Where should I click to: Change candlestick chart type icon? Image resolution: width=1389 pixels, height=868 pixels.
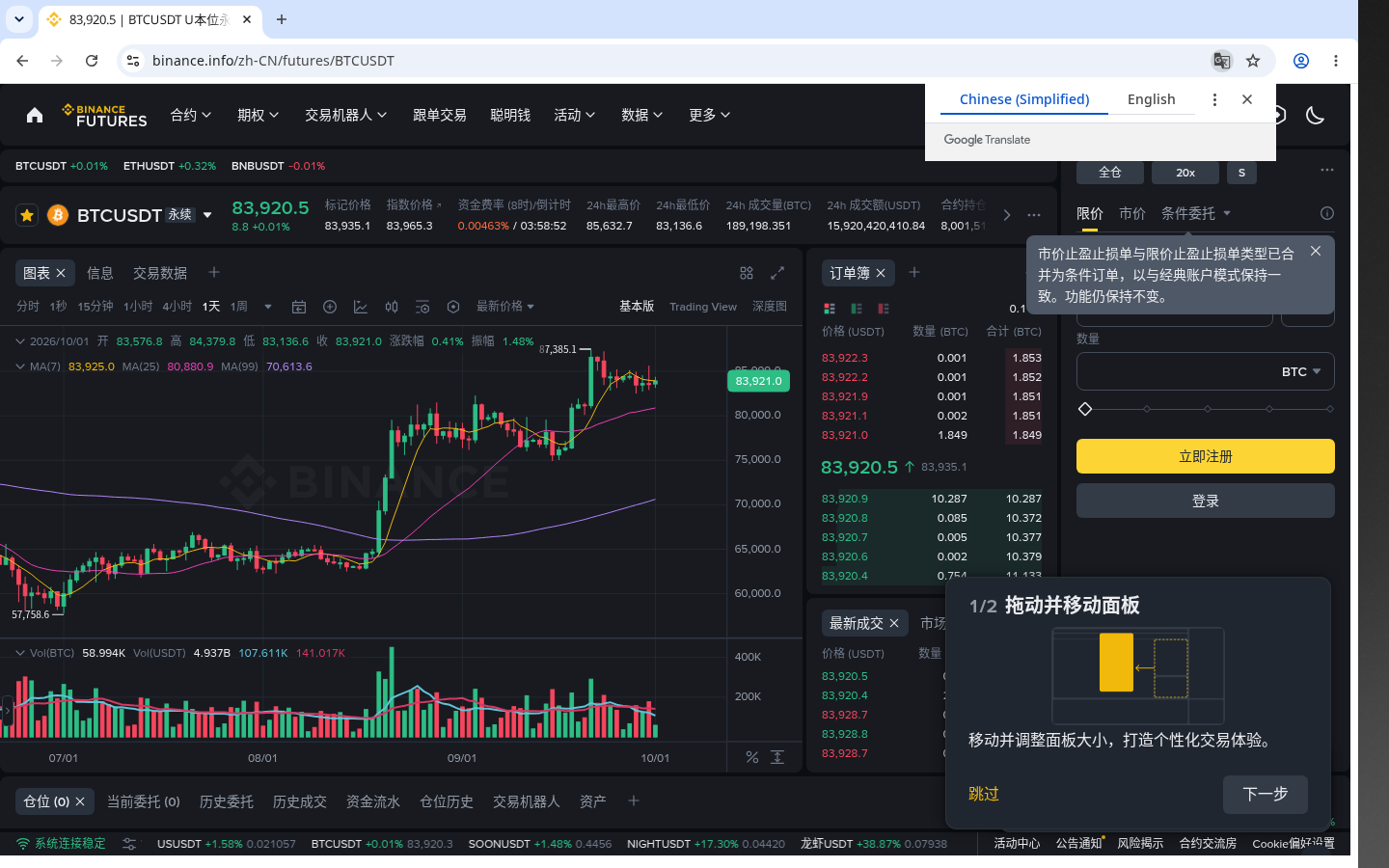pos(392,307)
